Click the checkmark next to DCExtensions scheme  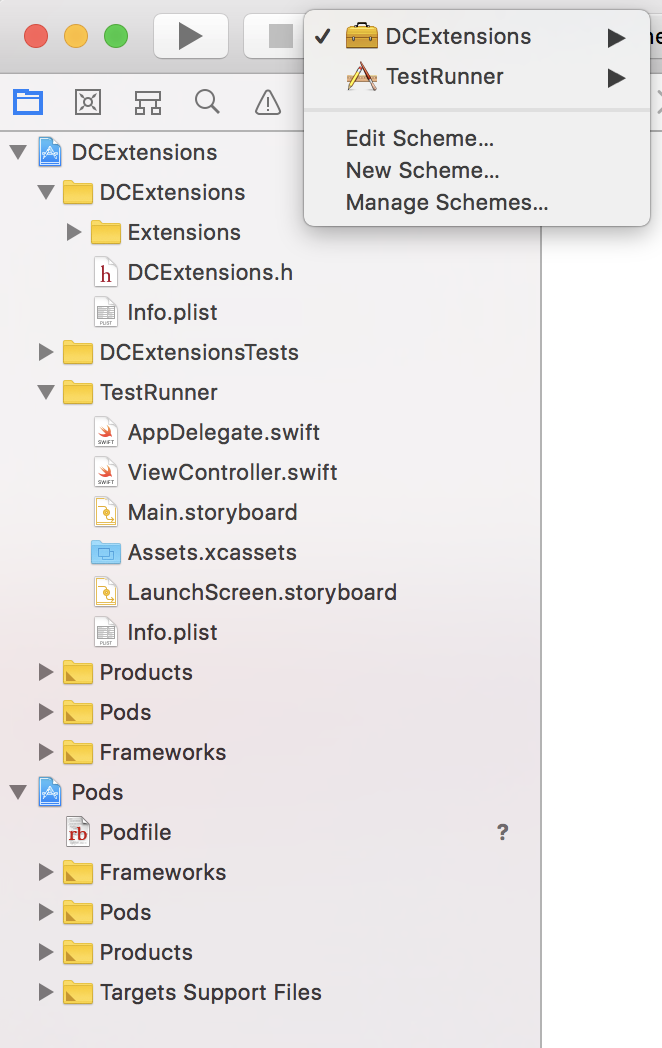coord(323,36)
